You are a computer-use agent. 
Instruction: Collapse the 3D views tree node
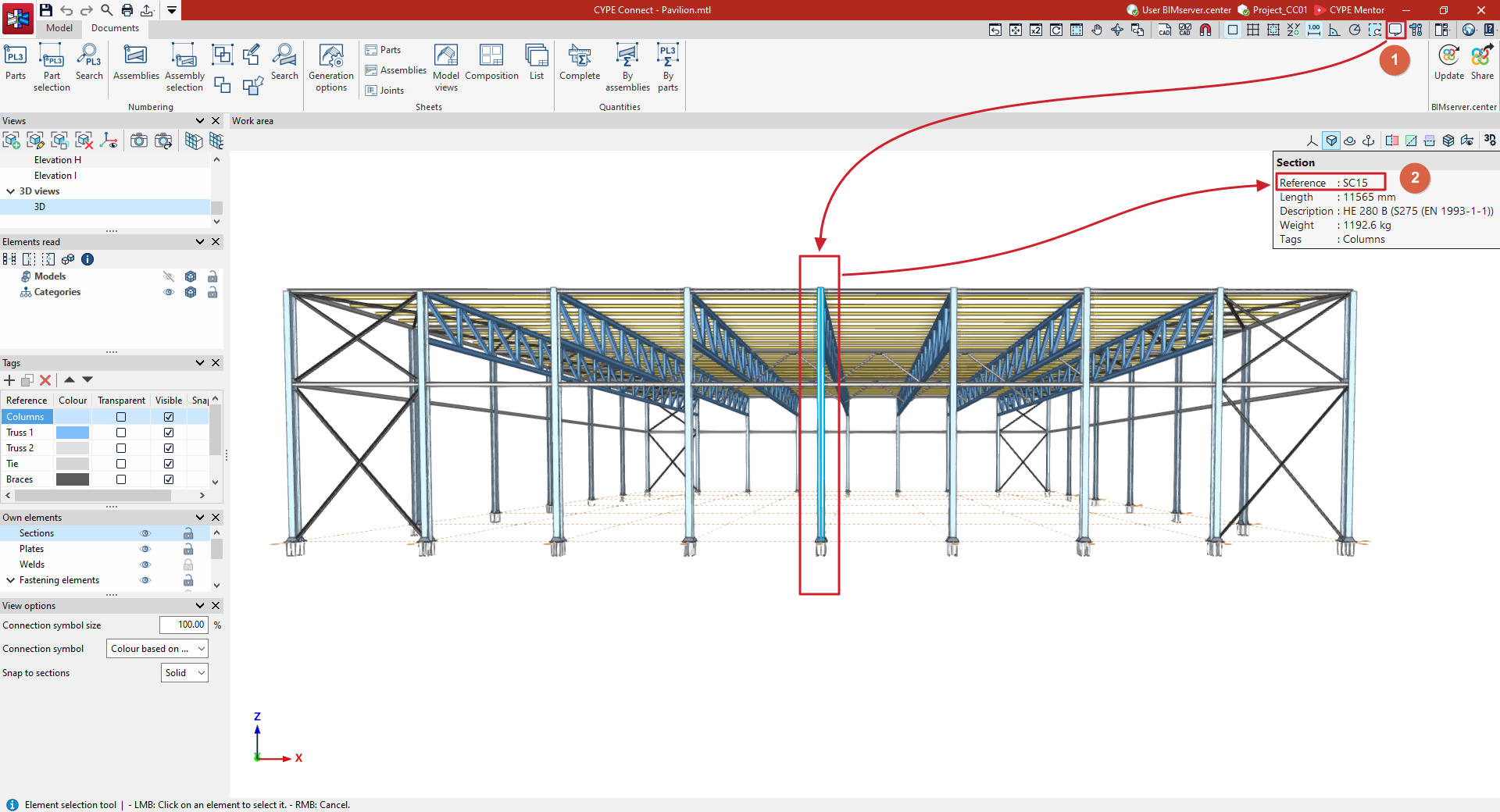pos(11,191)
